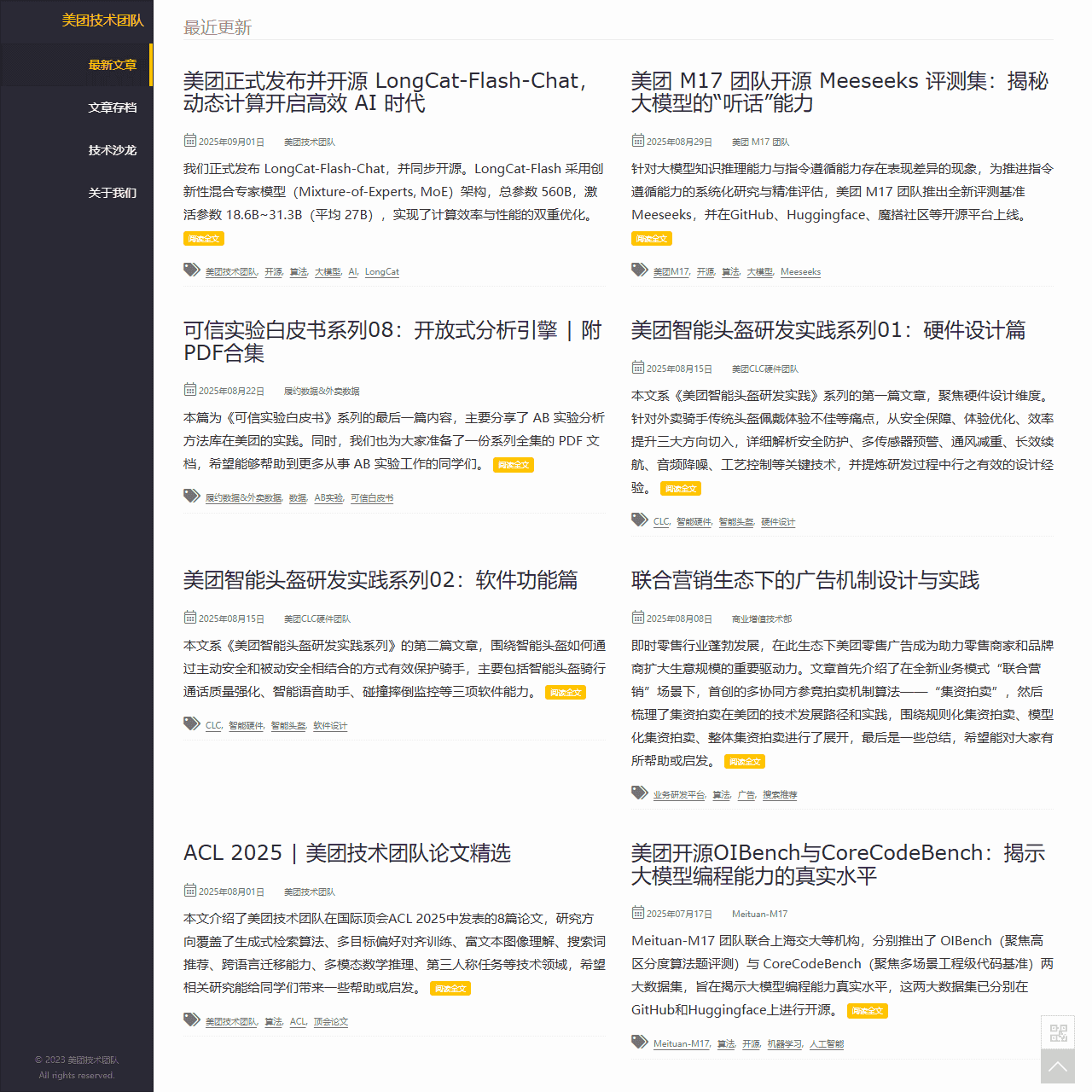This screenshot has height=1092, width=1092.
Task: Click the calendar icon on the 联合营销 article
Action: (x=637, y=618)
